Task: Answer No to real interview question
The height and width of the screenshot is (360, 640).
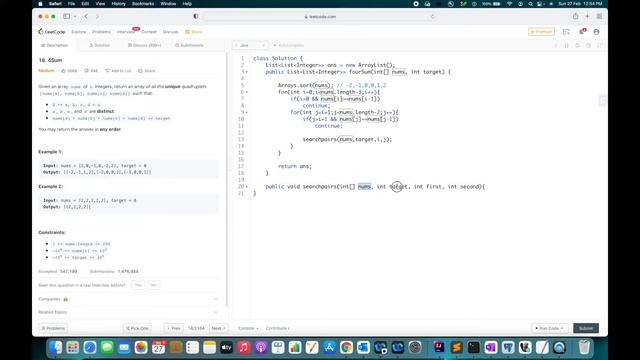Action: tap(153, 285)
